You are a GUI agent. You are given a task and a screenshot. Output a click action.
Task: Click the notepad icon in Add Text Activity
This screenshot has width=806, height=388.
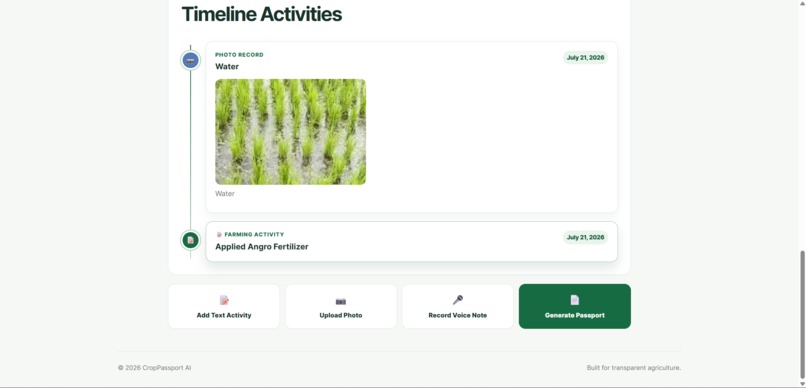click(224, 300)
